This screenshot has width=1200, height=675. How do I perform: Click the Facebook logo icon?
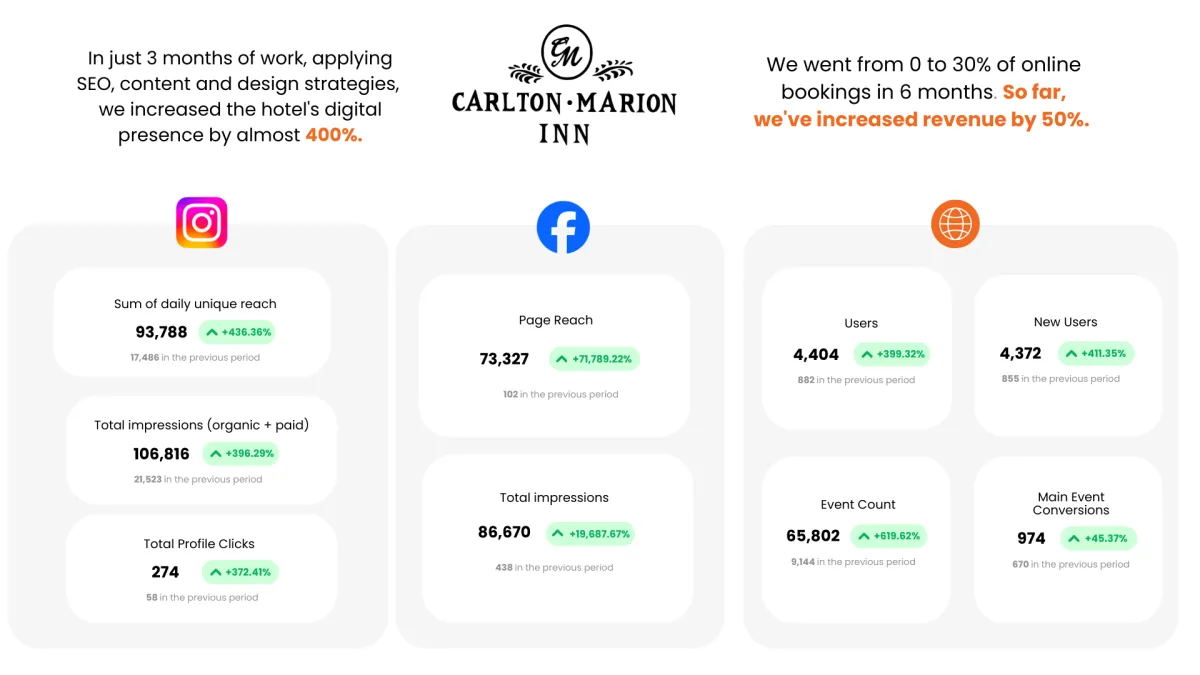point(563,227)
